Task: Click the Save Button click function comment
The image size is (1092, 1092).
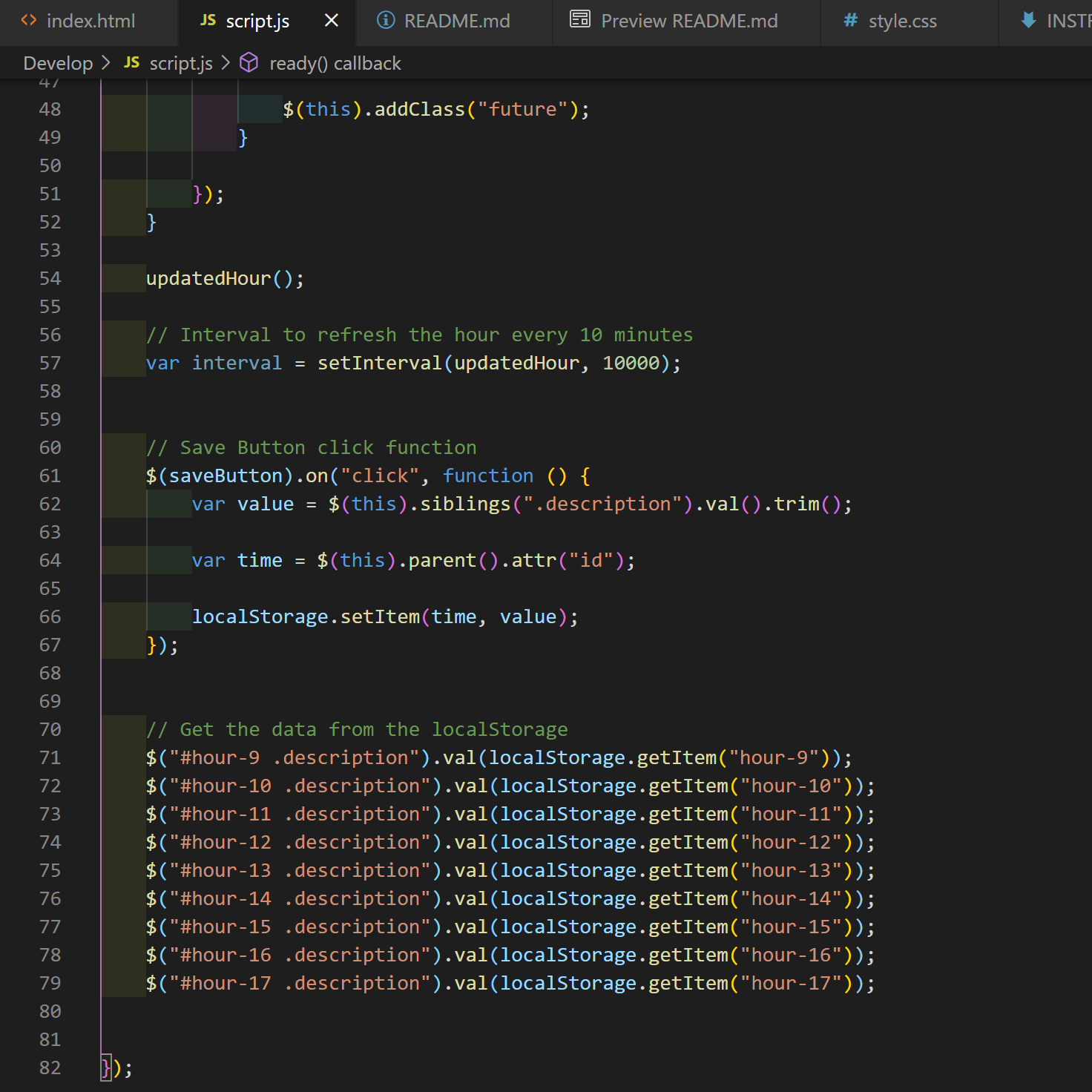Action: 312,447
